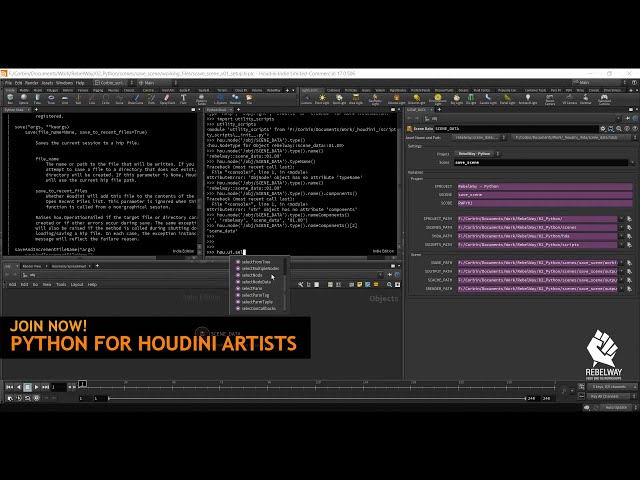The height and width of the screenshot is (480, 640).
Task: Open the File menu
Action: pyautogui.click(x=8, y=83)
